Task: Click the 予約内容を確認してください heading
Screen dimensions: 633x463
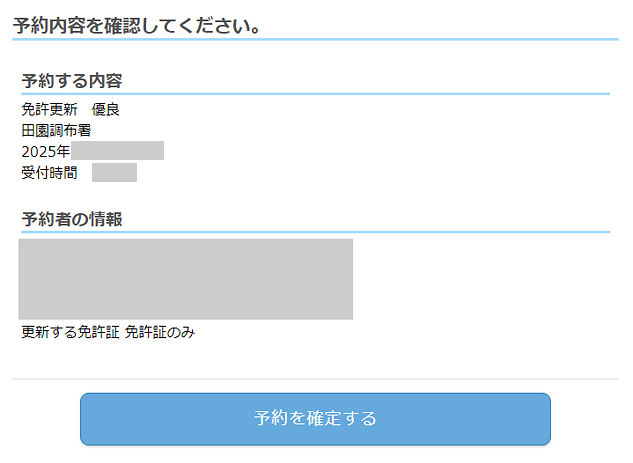Action: [137, 25]
